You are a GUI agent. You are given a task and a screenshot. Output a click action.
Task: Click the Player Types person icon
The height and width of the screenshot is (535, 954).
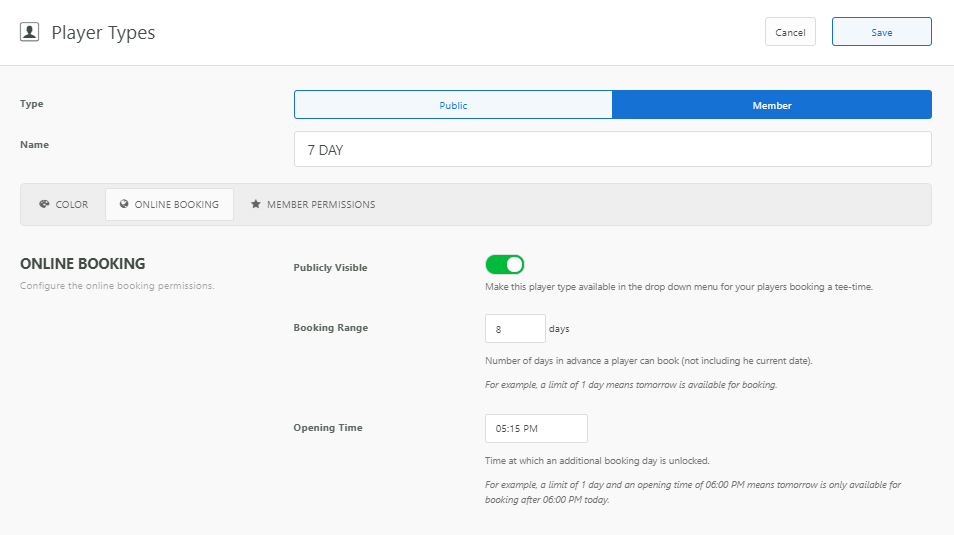point(30,32)
